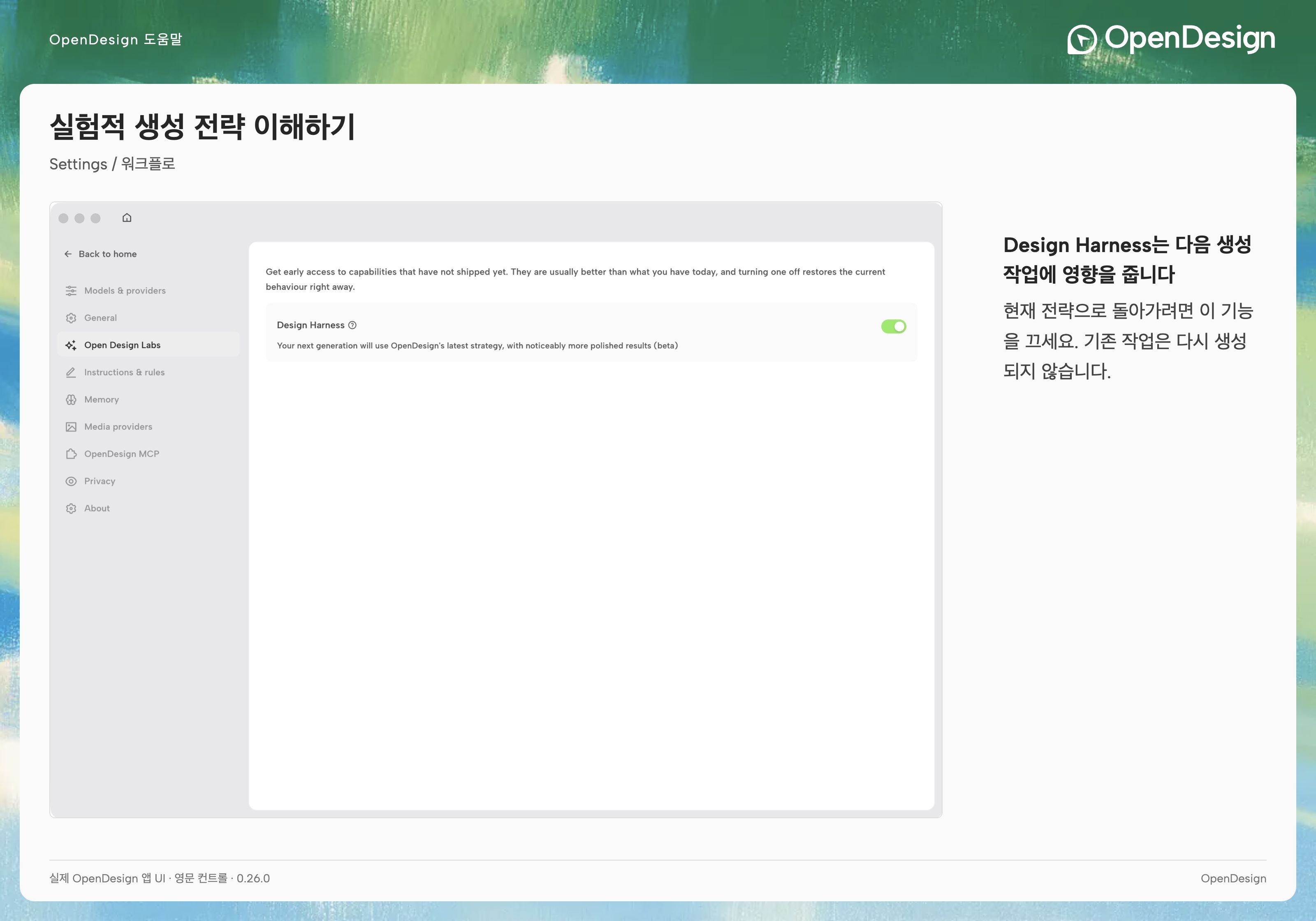Open the Memory settings page
The image size is (1316, 921).
(148, 400)
